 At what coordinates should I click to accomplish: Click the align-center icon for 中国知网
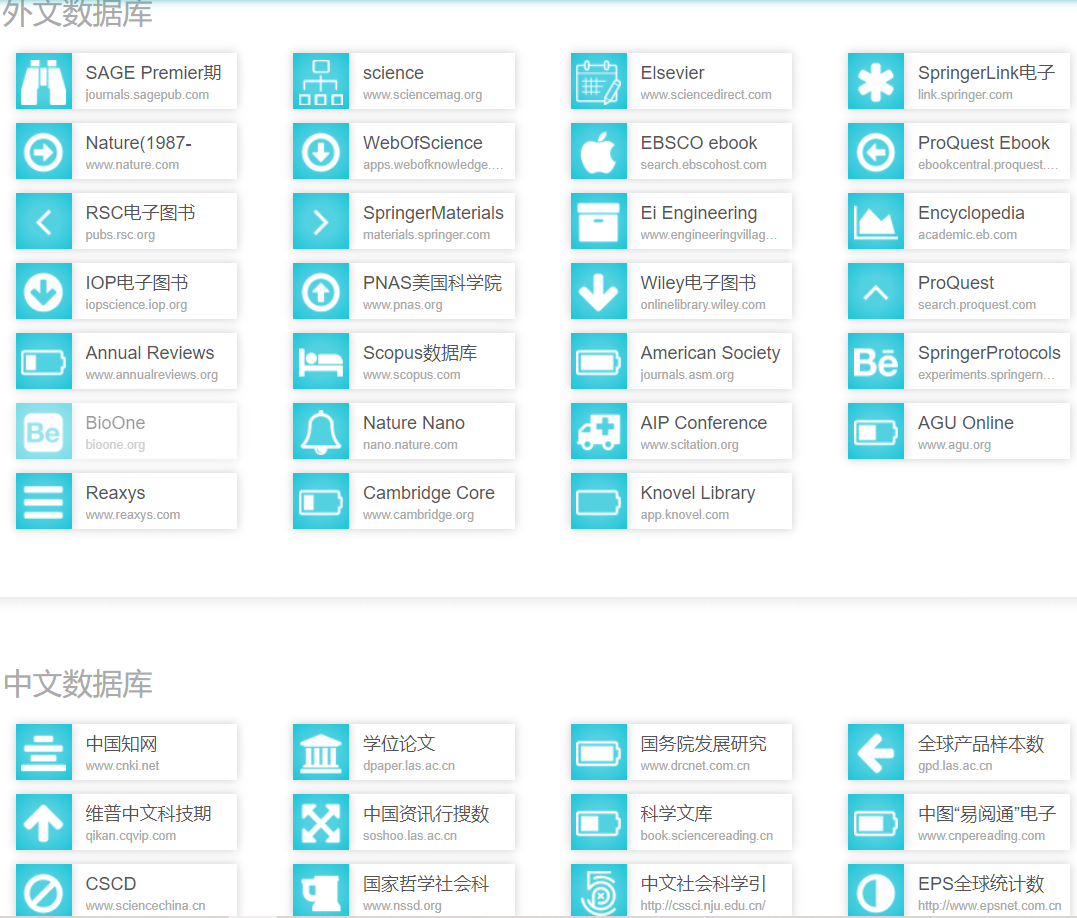[x=43, y=752]
